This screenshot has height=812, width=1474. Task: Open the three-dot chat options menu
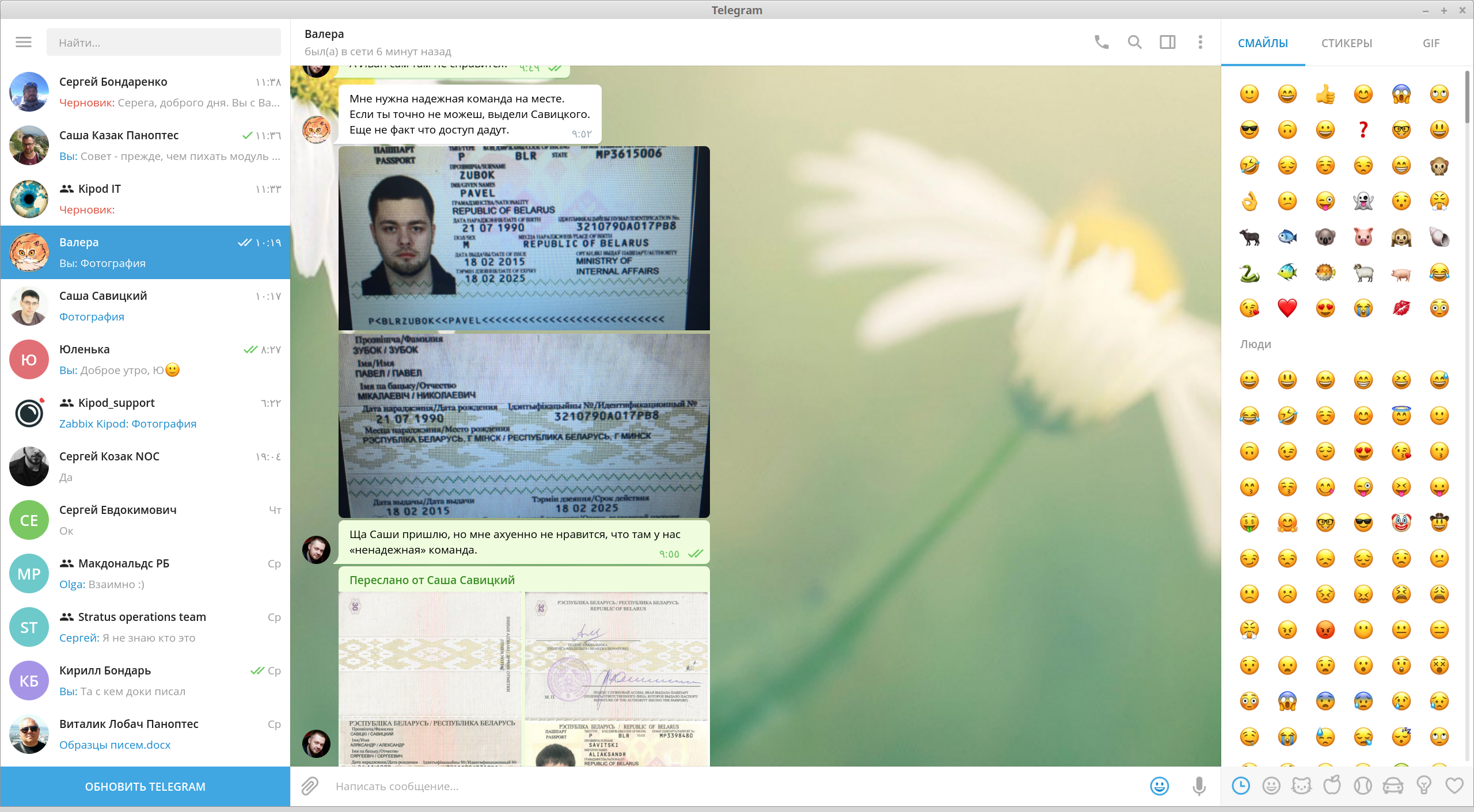tap(1201, 42)
